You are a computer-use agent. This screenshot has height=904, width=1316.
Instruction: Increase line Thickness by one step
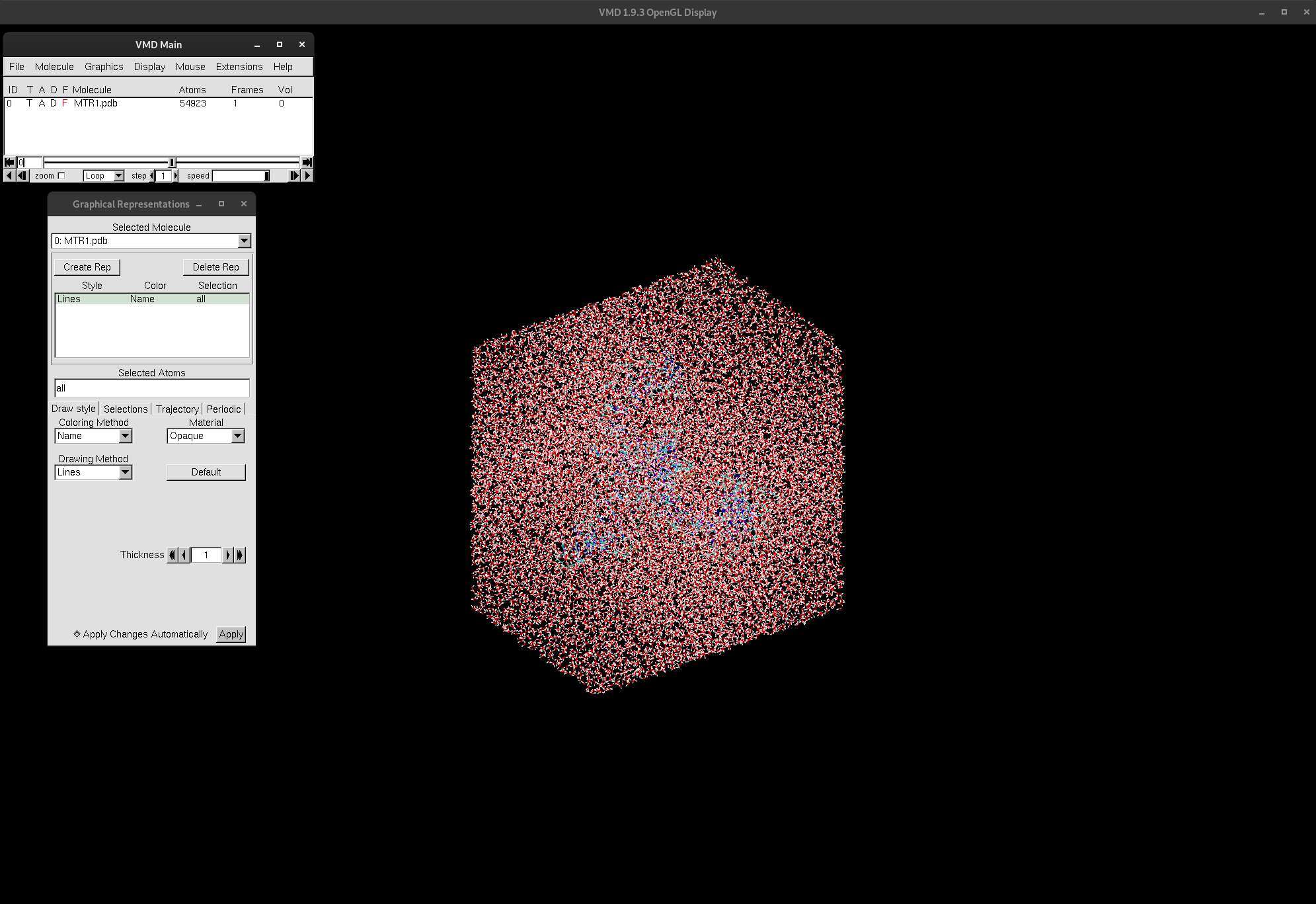point(228,555)
